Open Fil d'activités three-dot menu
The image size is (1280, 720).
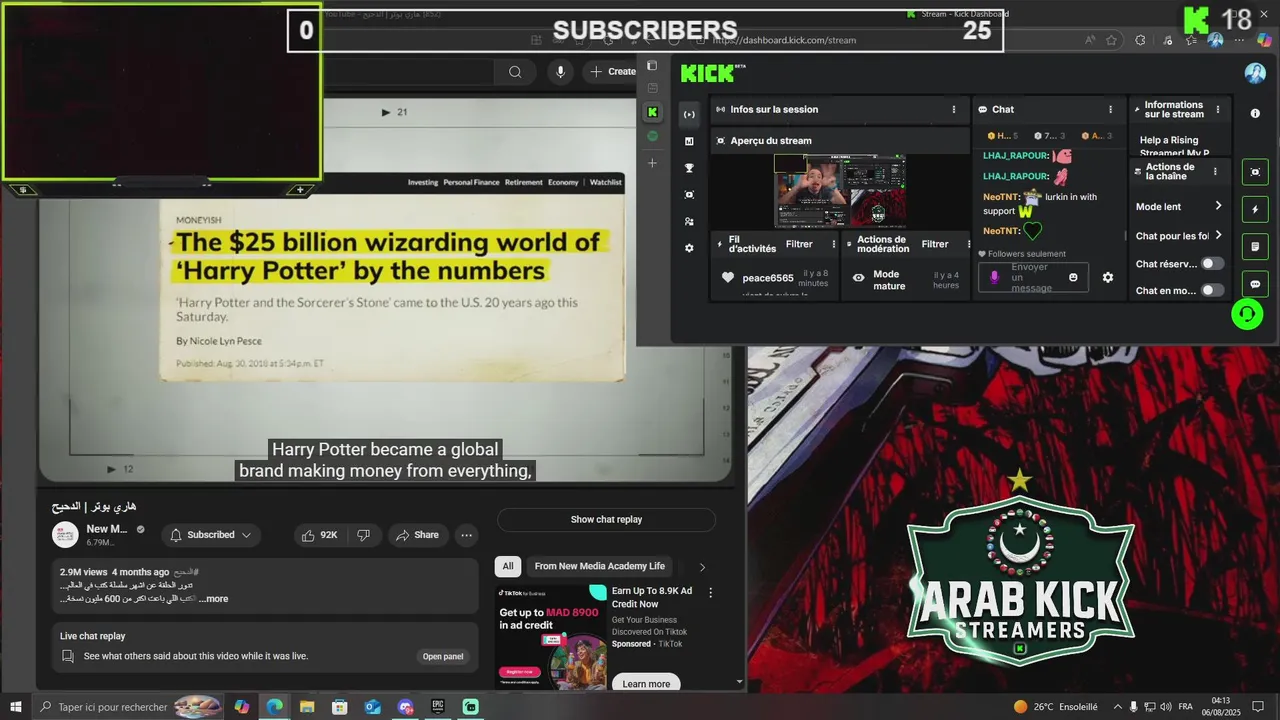point(833,244)
